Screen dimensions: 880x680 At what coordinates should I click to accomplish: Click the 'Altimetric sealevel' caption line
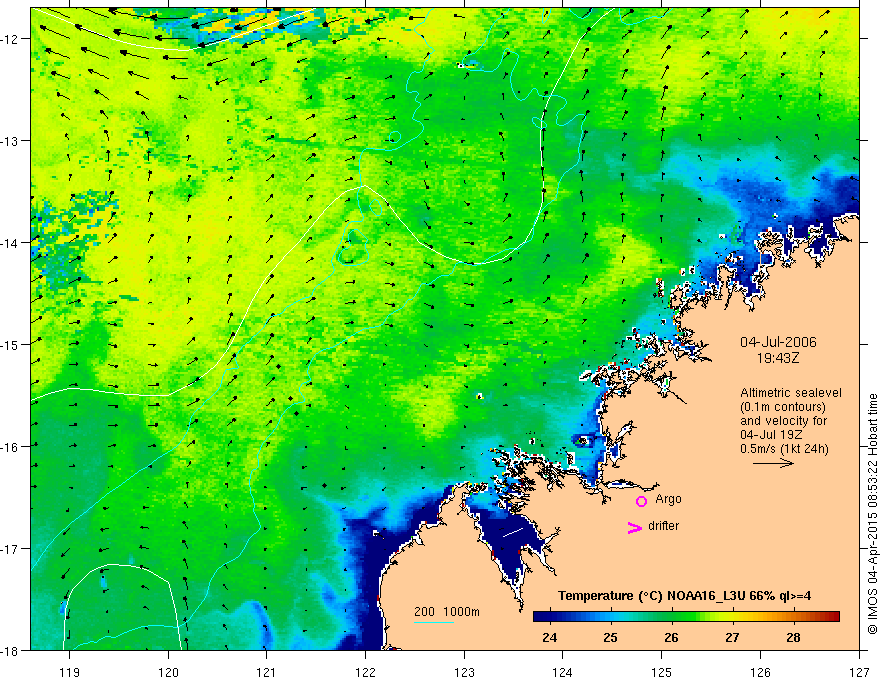click(x=791, y=393)
